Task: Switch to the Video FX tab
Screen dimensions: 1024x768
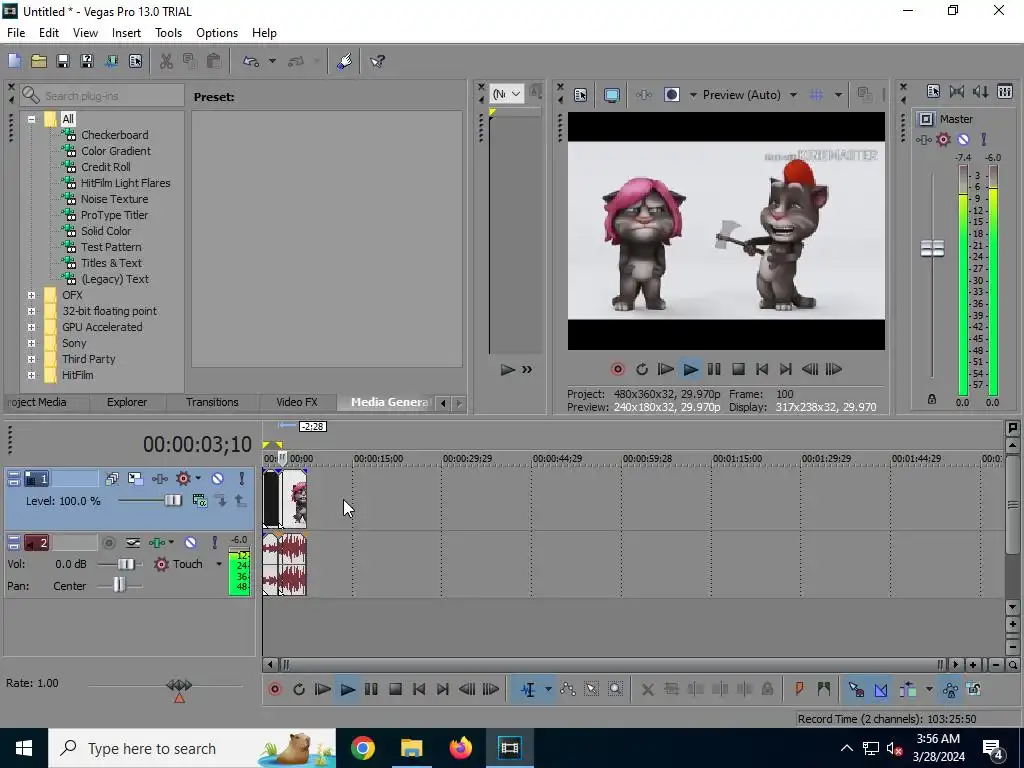Action: 296,402
